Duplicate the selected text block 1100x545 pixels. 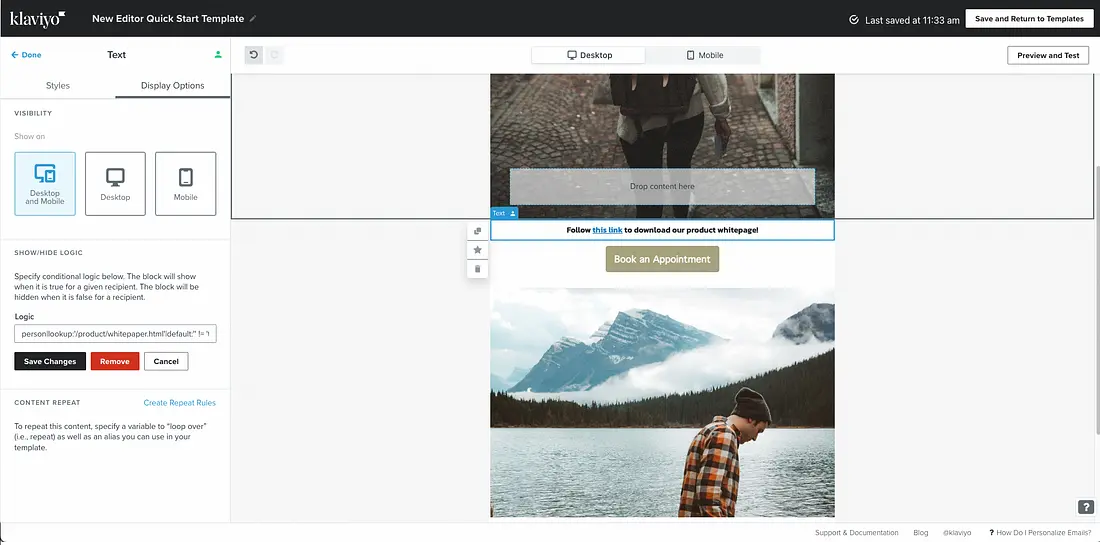pos(477,231)
